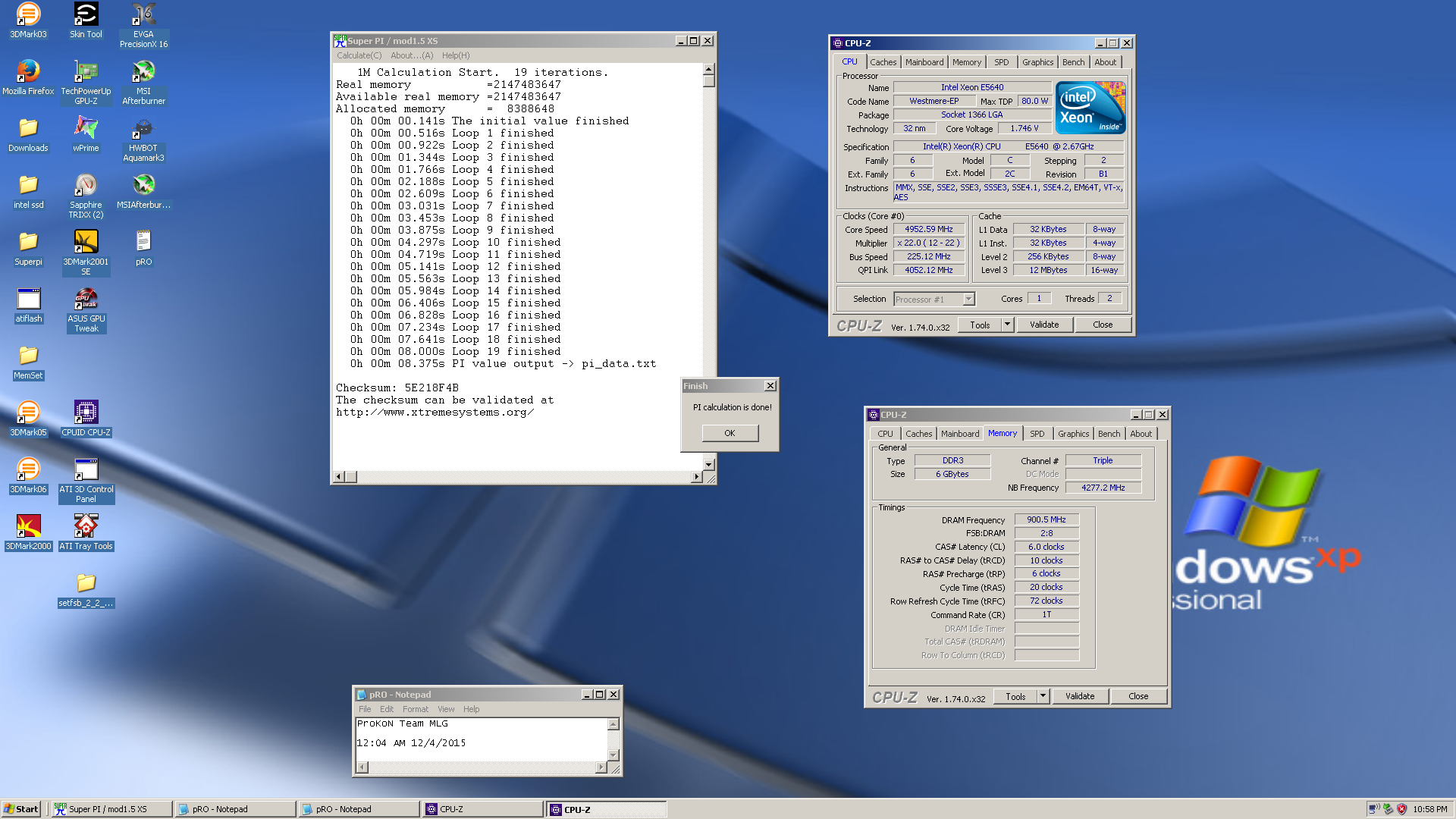This screenshot has width=1456, height=819.
Task: Open Help menu in Super PI
Action: (456, 55)
